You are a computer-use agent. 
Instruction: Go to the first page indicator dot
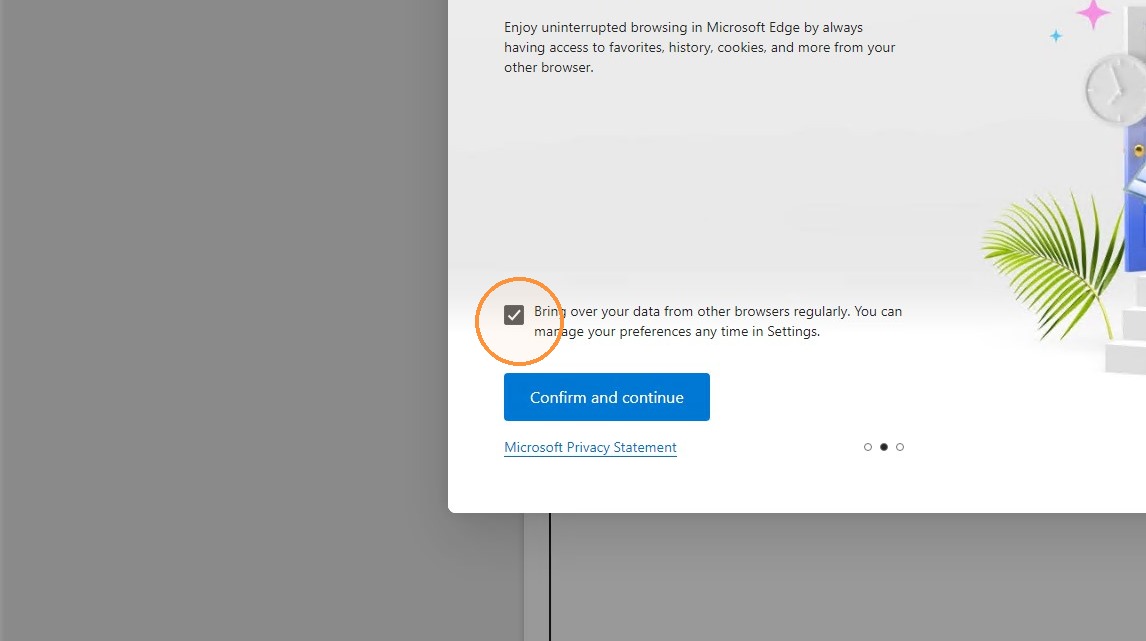(x=868, y=447)
